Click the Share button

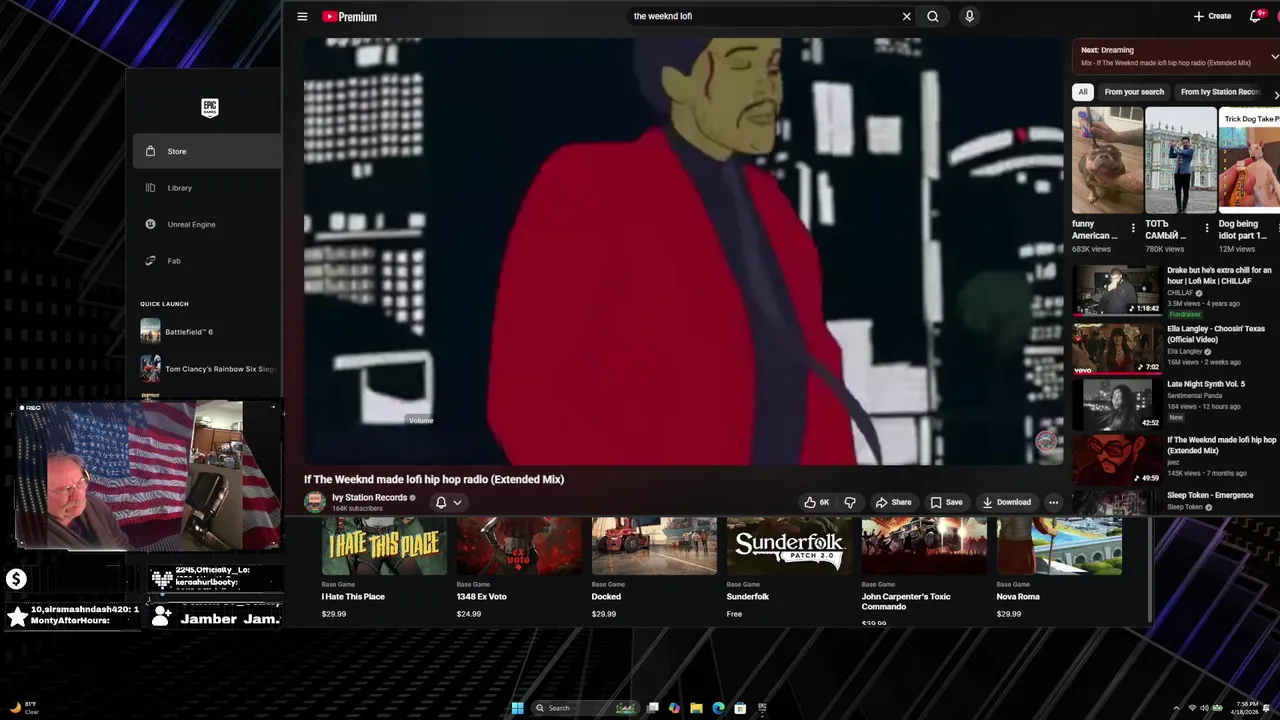tap(893, 502)
